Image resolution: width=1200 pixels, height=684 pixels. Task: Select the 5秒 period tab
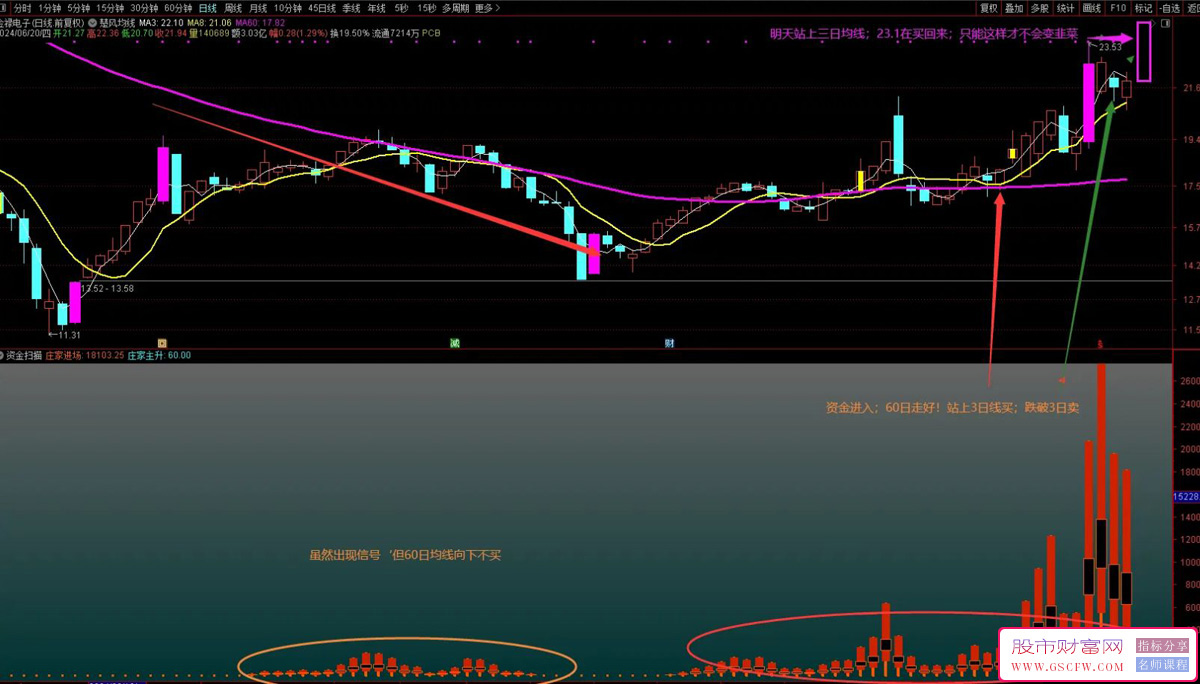tap(401, 8)
